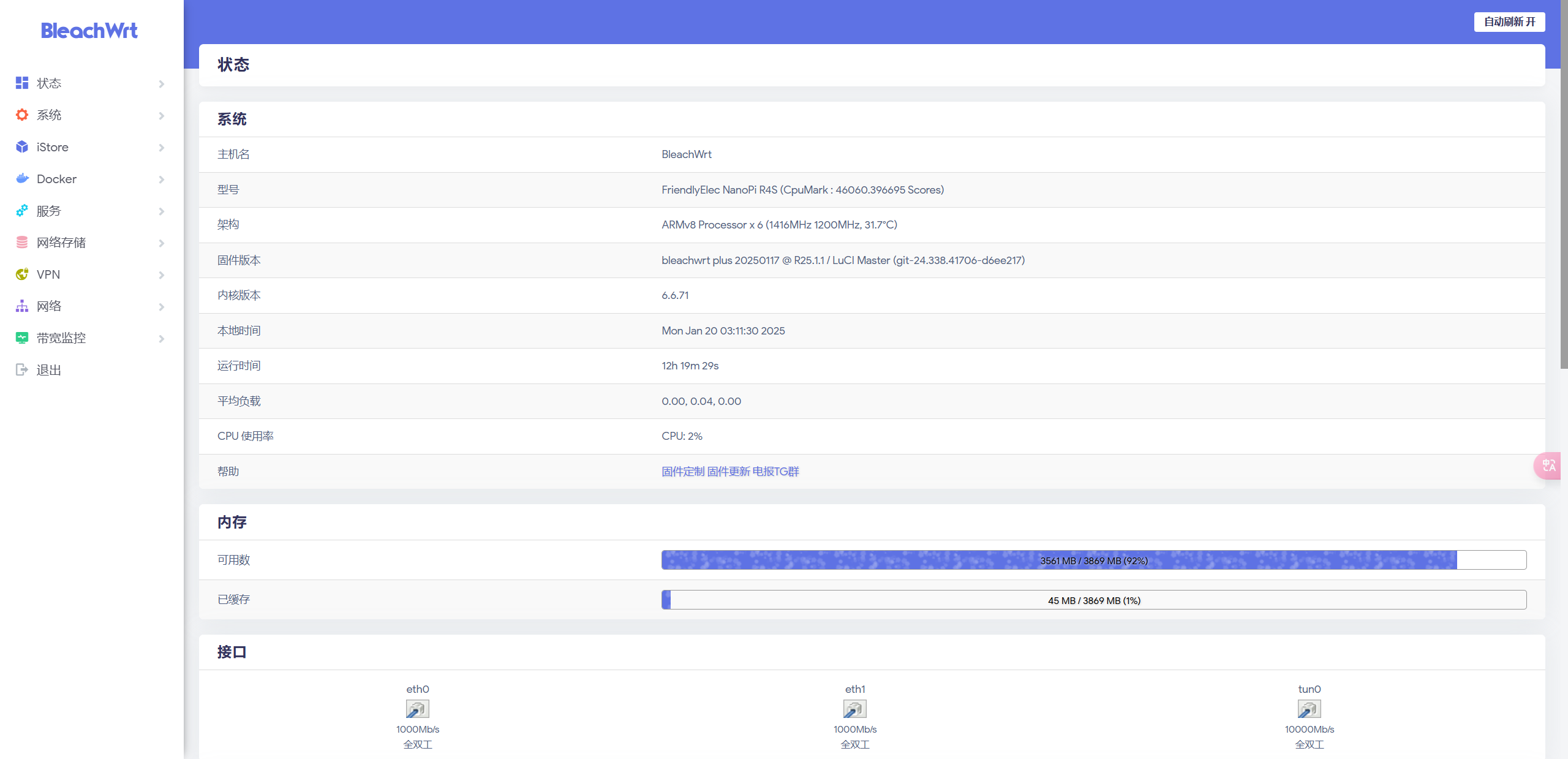Click the BleachWrt logo

point(89,31)
